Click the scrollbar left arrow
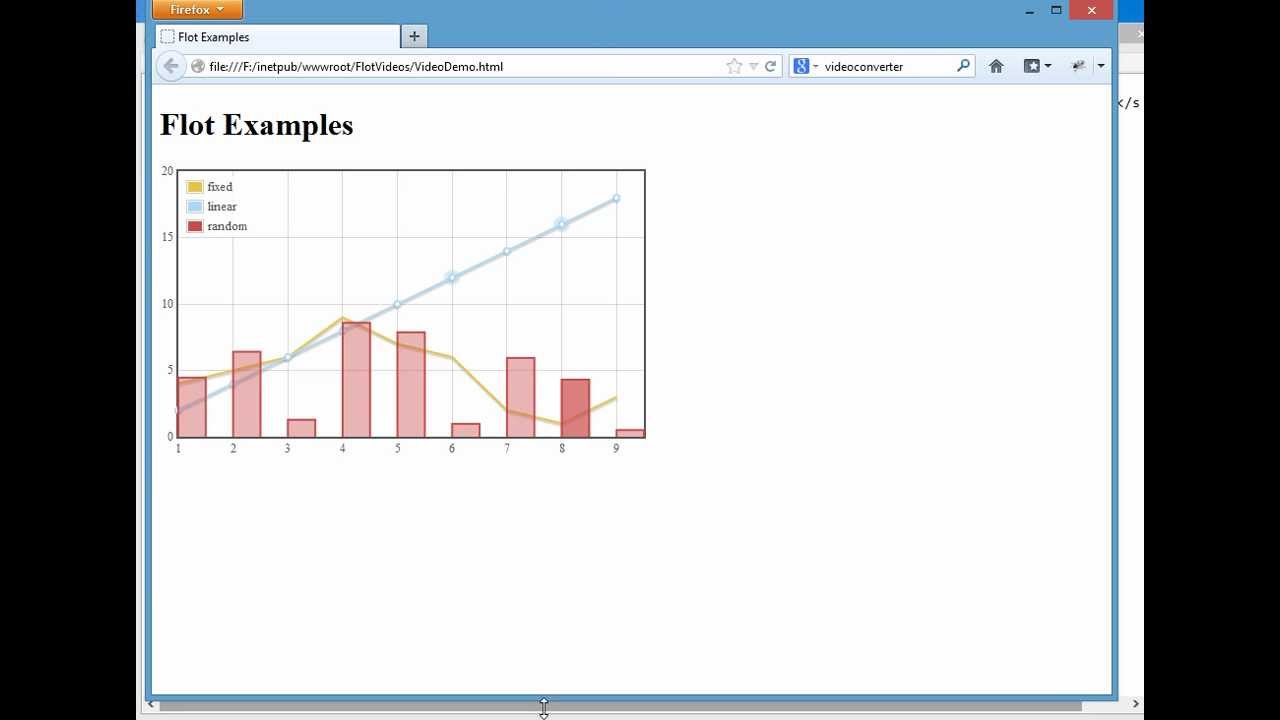This screenshot has height=720, width=1280. (x=151, y=705)
